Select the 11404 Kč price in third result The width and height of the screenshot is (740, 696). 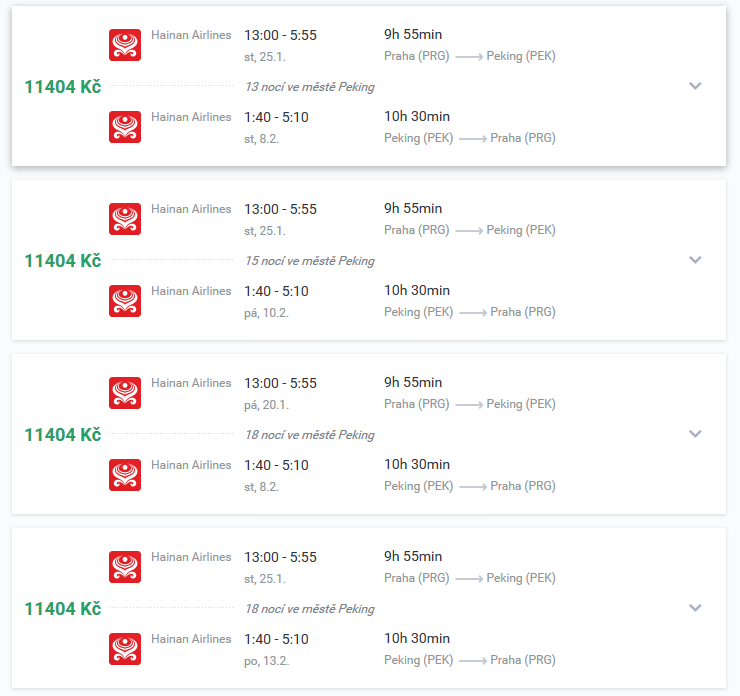click(63, 435)
